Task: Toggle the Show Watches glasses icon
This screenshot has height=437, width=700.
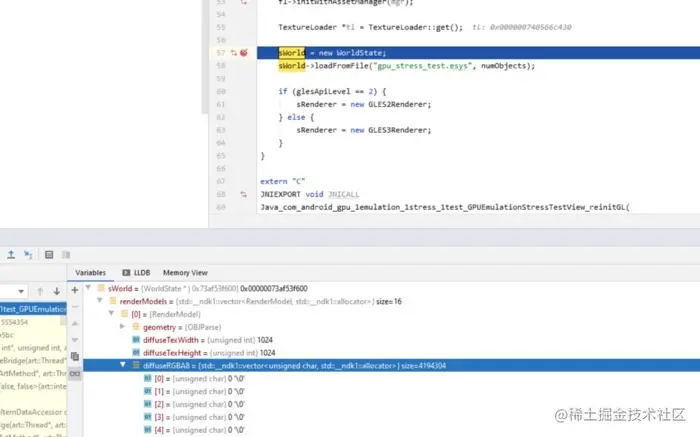Action: tap(75, 373)
